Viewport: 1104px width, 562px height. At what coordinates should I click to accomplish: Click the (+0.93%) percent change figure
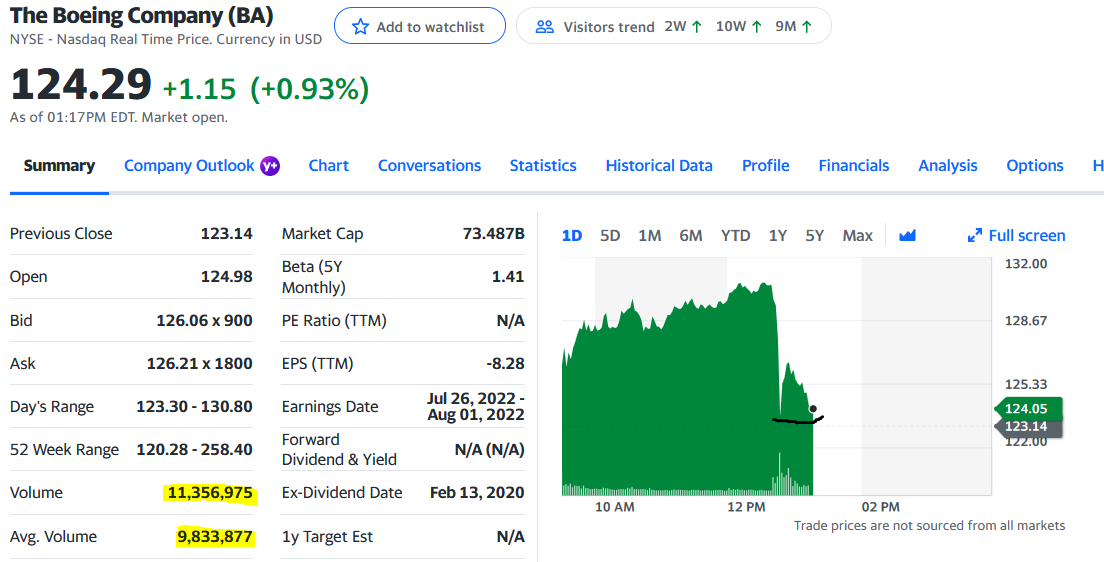[309, 89]
